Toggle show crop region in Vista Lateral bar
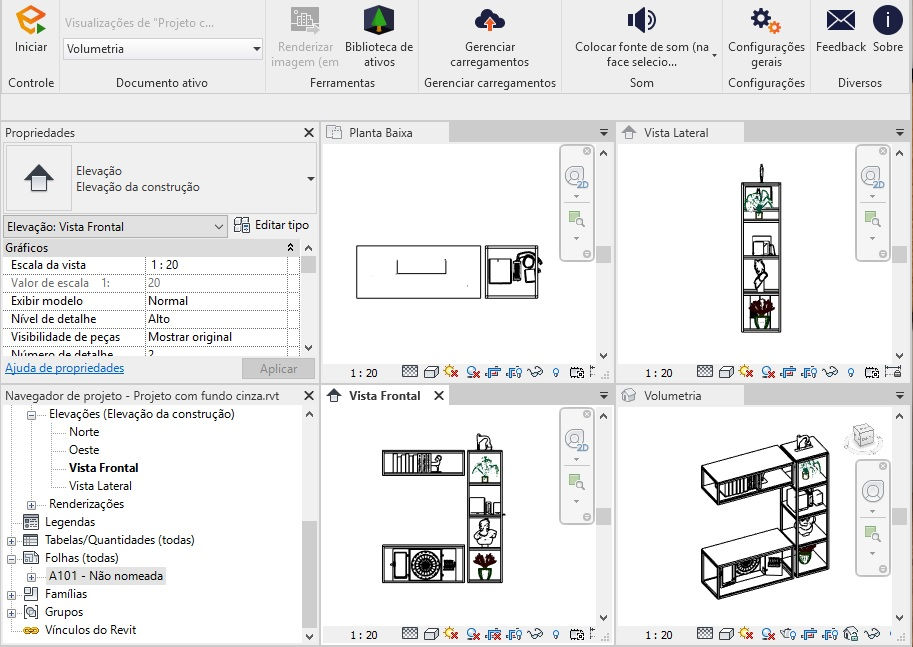 (809, 372)
